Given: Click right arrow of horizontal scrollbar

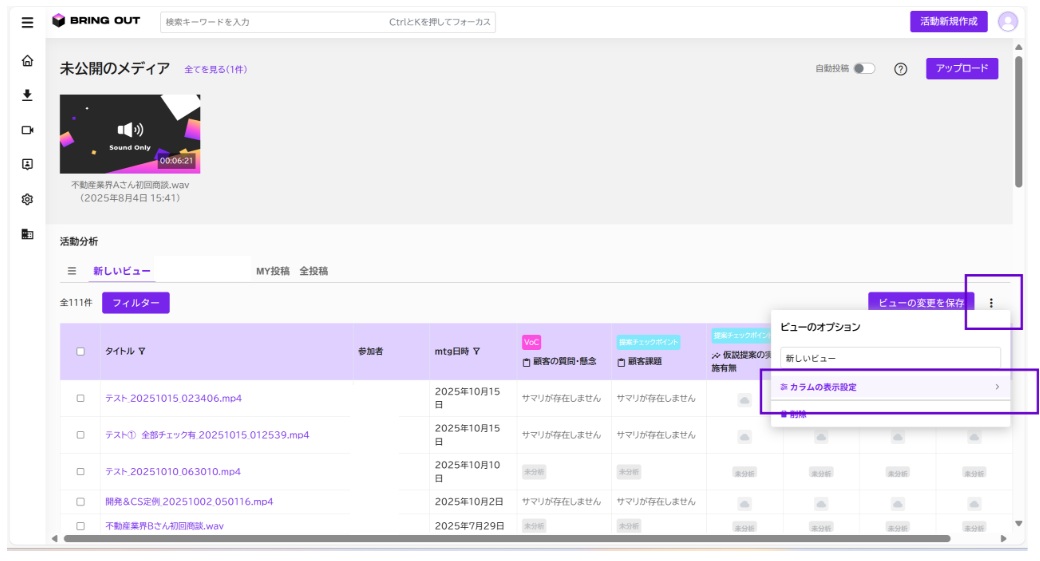Looking at the screenshot, I should click(x=1004, y=538).
